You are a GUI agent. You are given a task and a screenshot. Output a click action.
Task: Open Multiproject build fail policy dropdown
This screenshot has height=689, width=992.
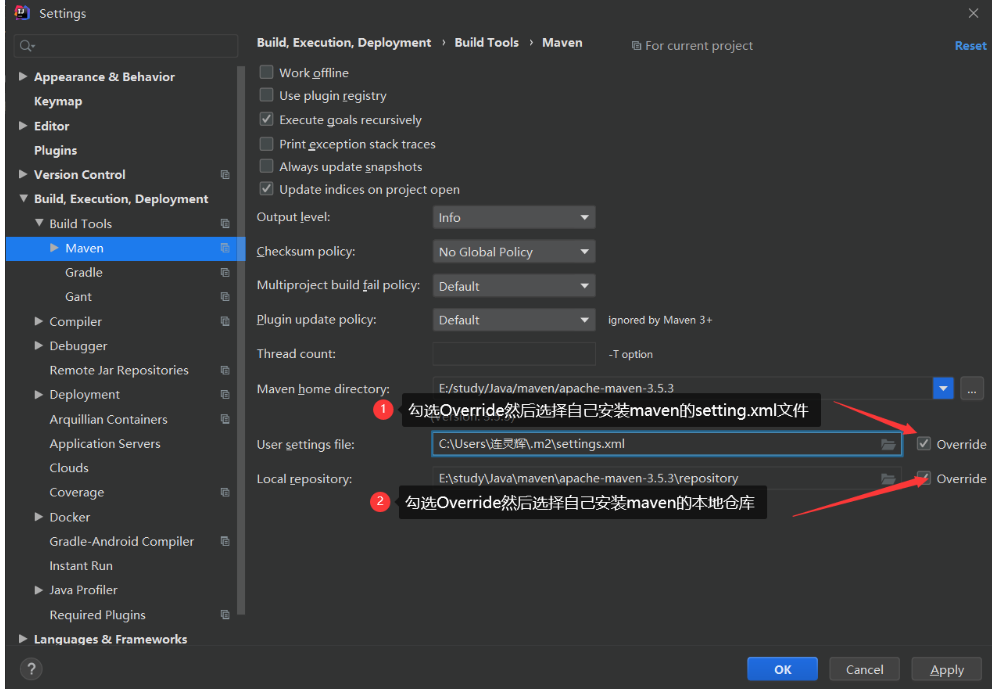tap(514, 286)
